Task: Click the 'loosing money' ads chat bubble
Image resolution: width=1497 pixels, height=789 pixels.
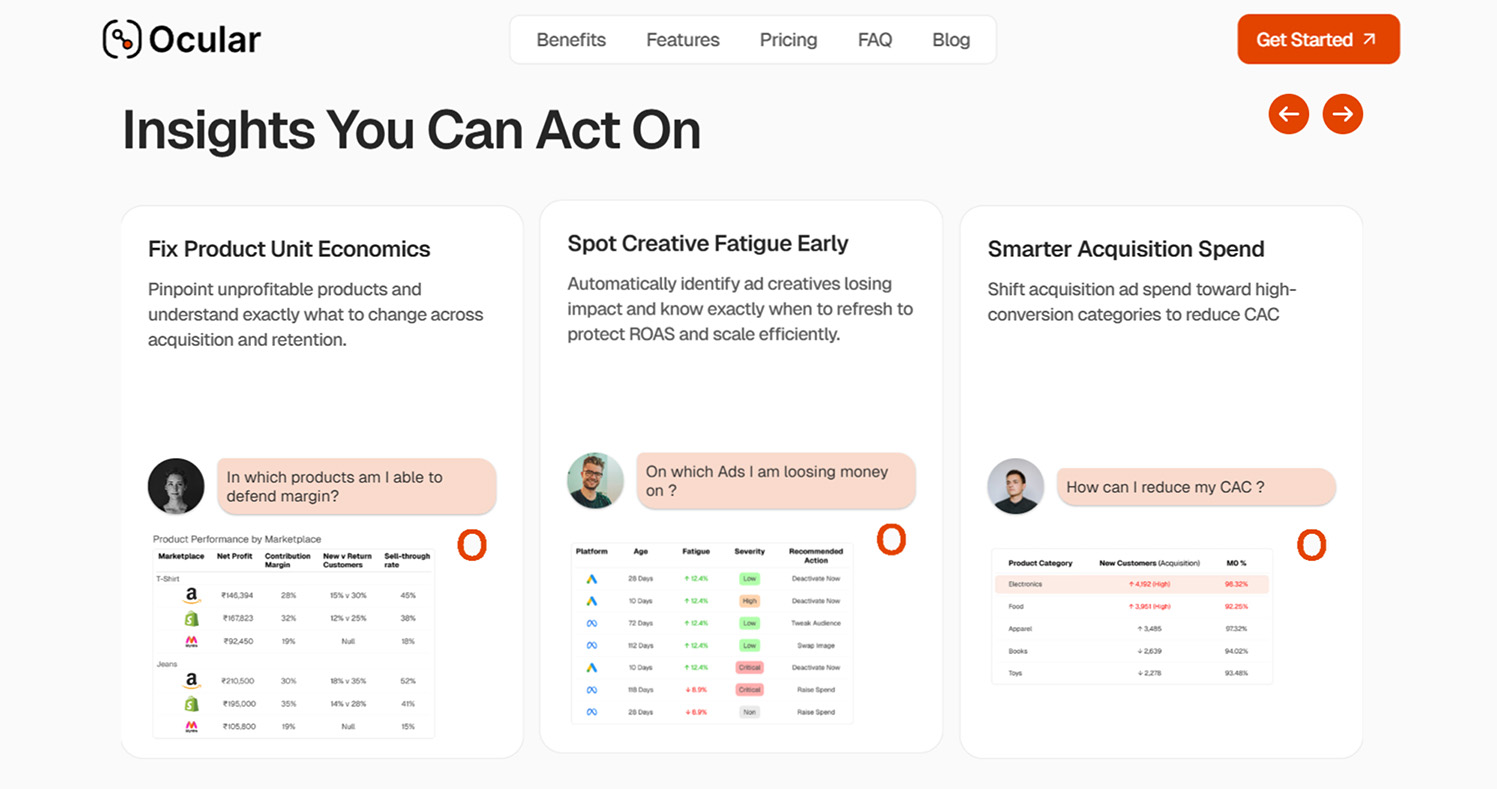Action: 776,481
